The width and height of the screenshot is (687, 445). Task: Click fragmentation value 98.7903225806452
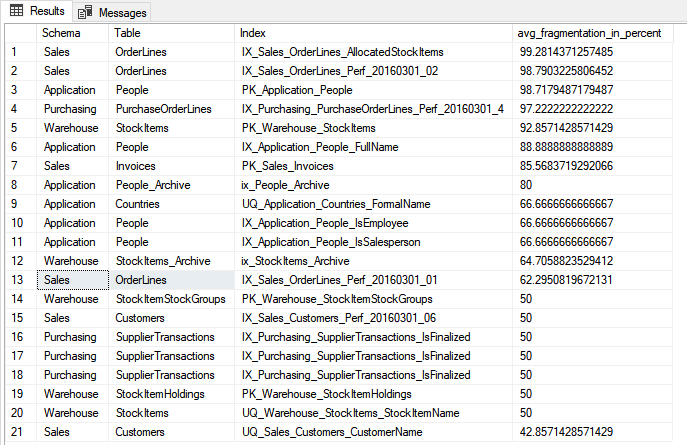pos(592,71)
